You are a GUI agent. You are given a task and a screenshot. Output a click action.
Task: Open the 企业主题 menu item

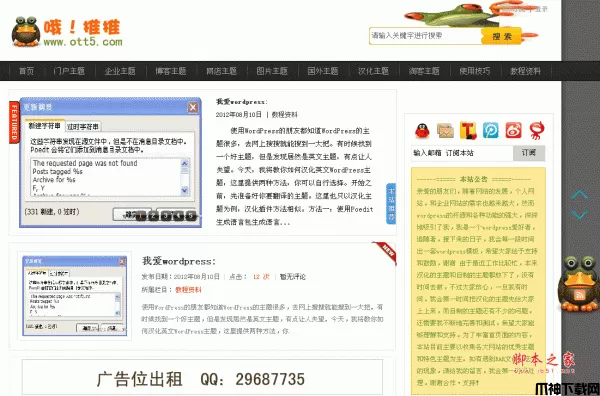[x=120, y=71]
